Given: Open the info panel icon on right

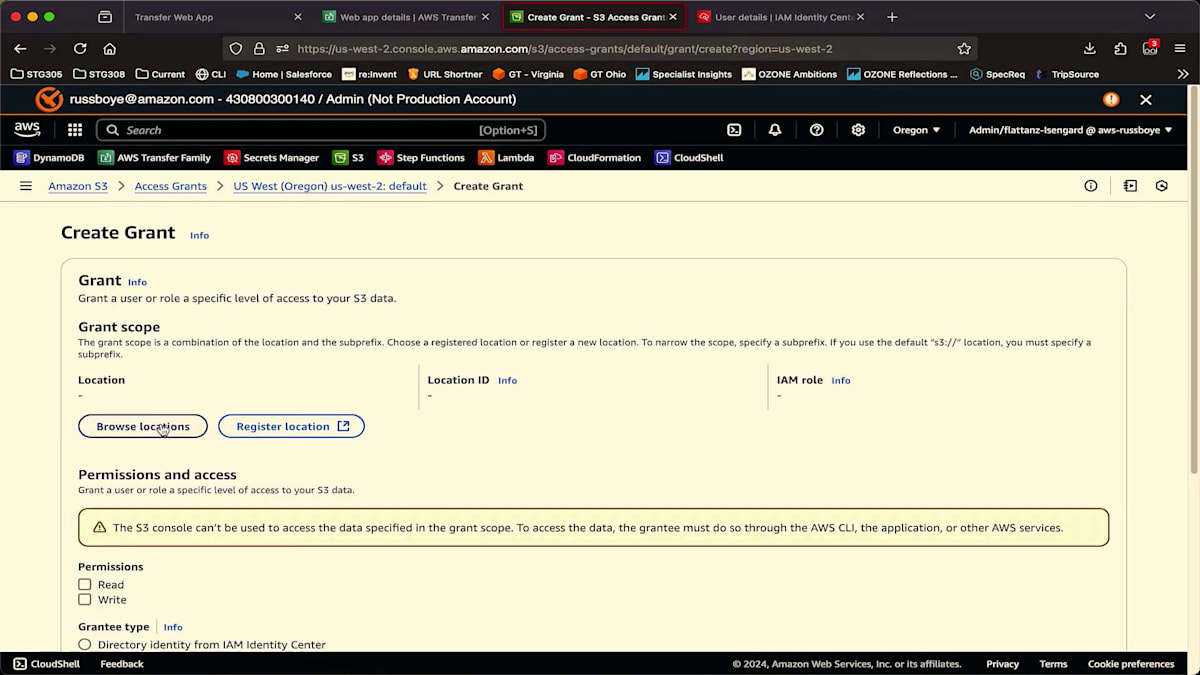Looking at the screenshot, I should 1091,186.
